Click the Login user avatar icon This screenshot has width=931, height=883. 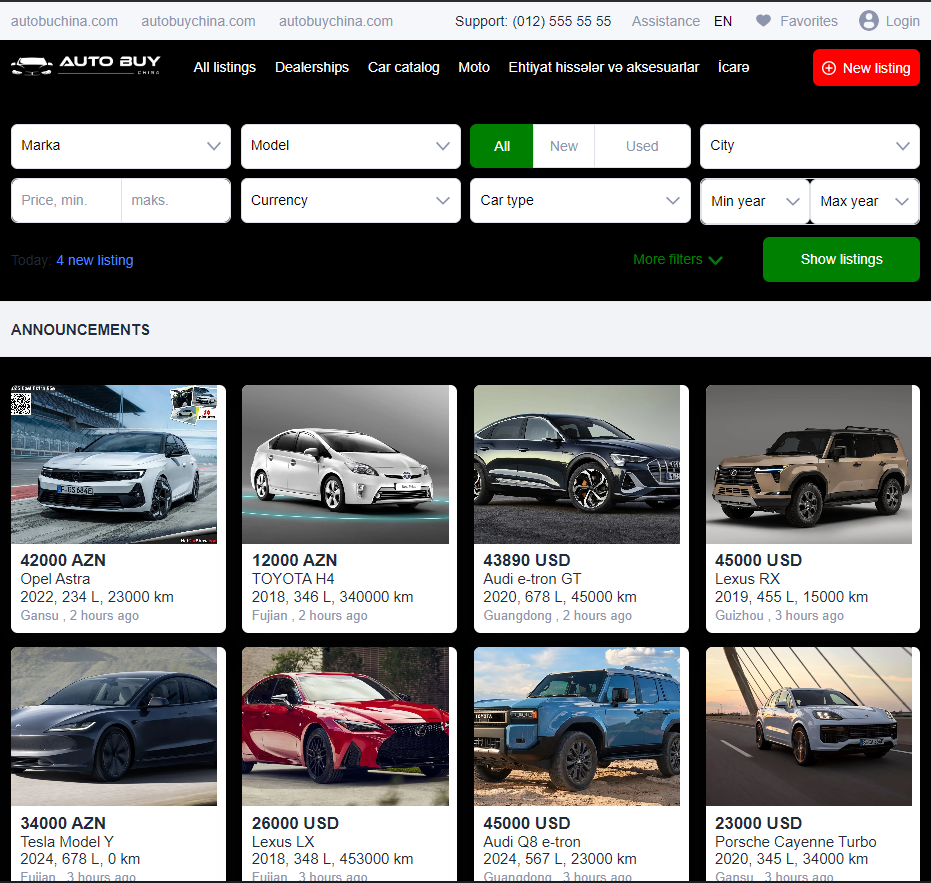point(869,21)
